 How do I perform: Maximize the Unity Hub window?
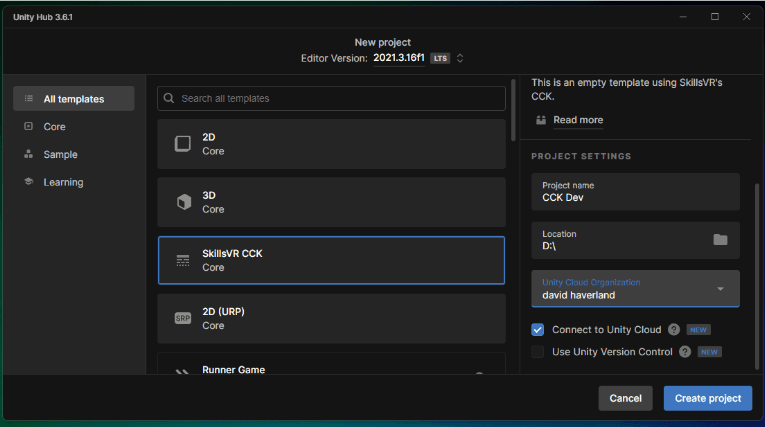click(715, 17)
